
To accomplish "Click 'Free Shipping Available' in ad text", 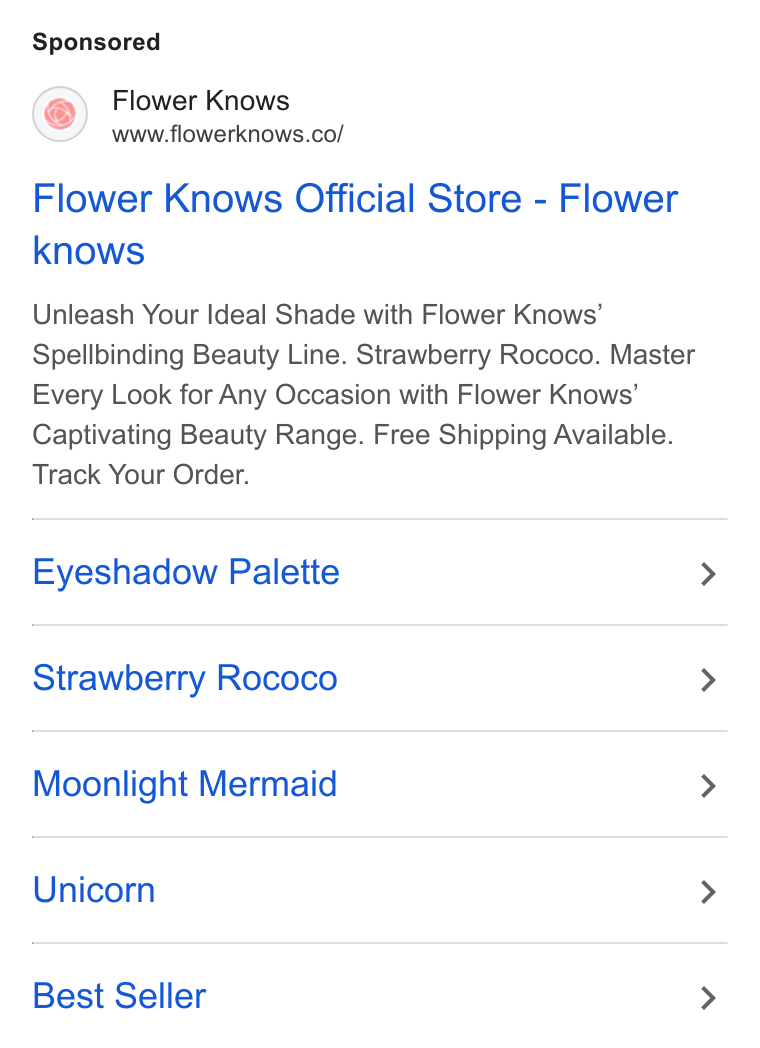I will pos(523,435).
